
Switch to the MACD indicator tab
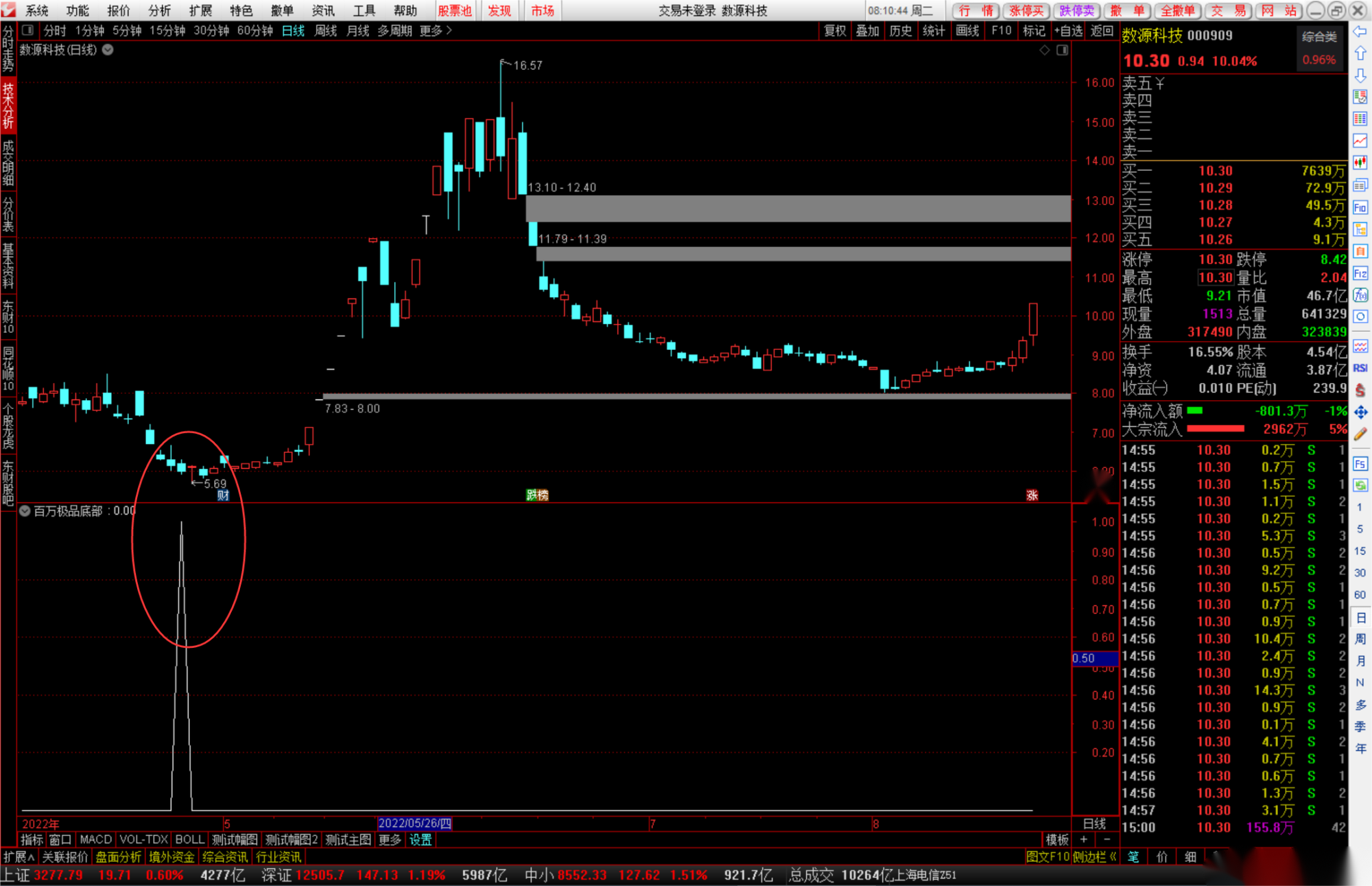point(95,839)
